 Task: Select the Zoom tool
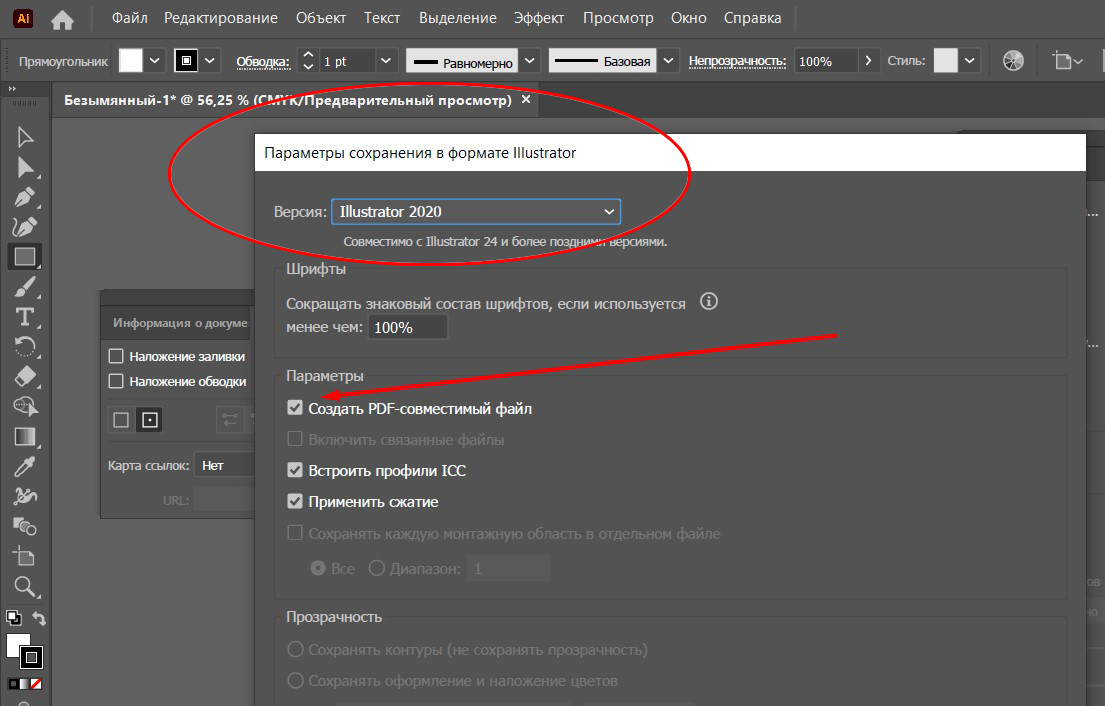pos(25,586)
